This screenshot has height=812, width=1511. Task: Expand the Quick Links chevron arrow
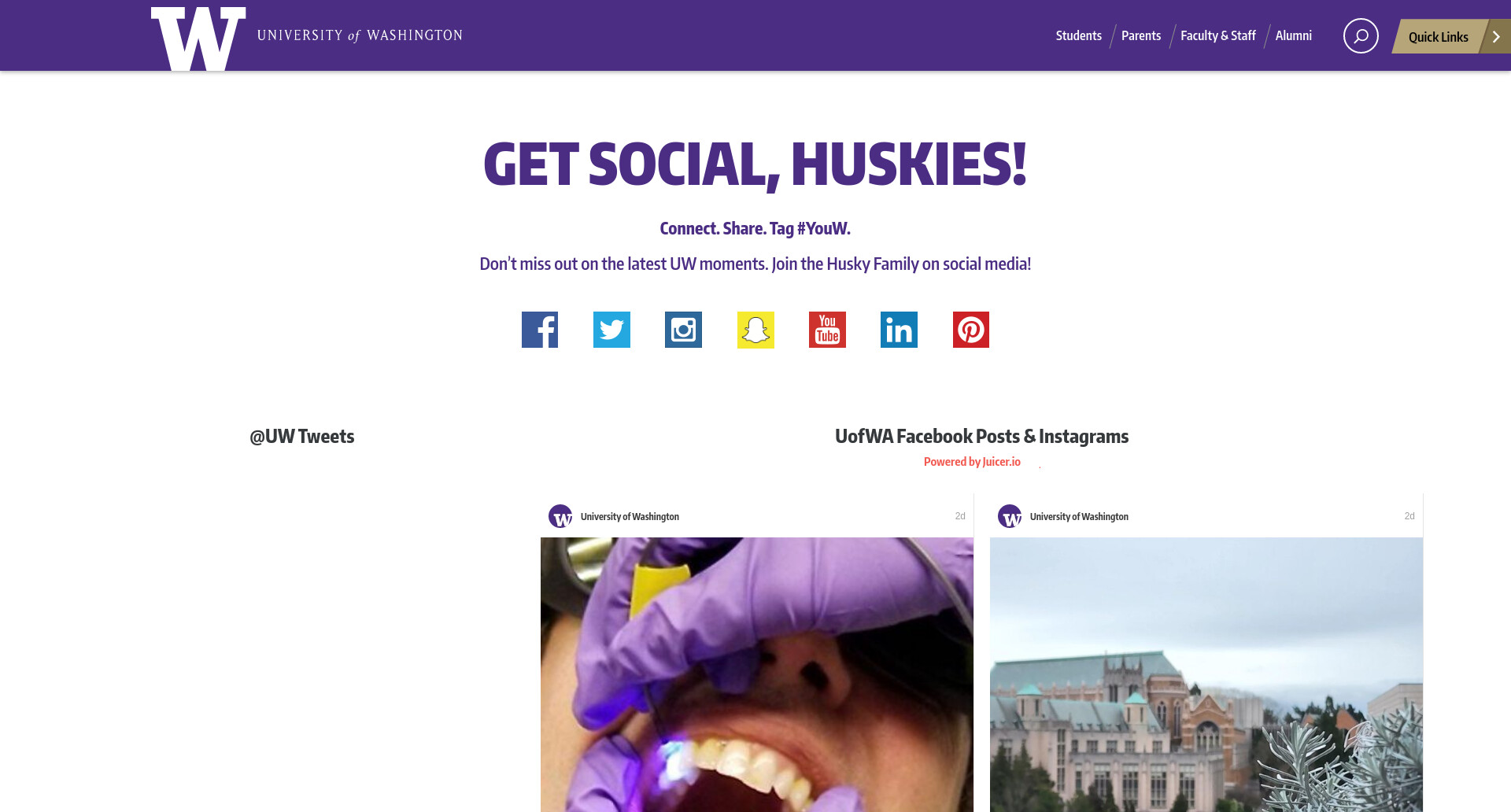pyautogui.click(x=1496, y=36)
